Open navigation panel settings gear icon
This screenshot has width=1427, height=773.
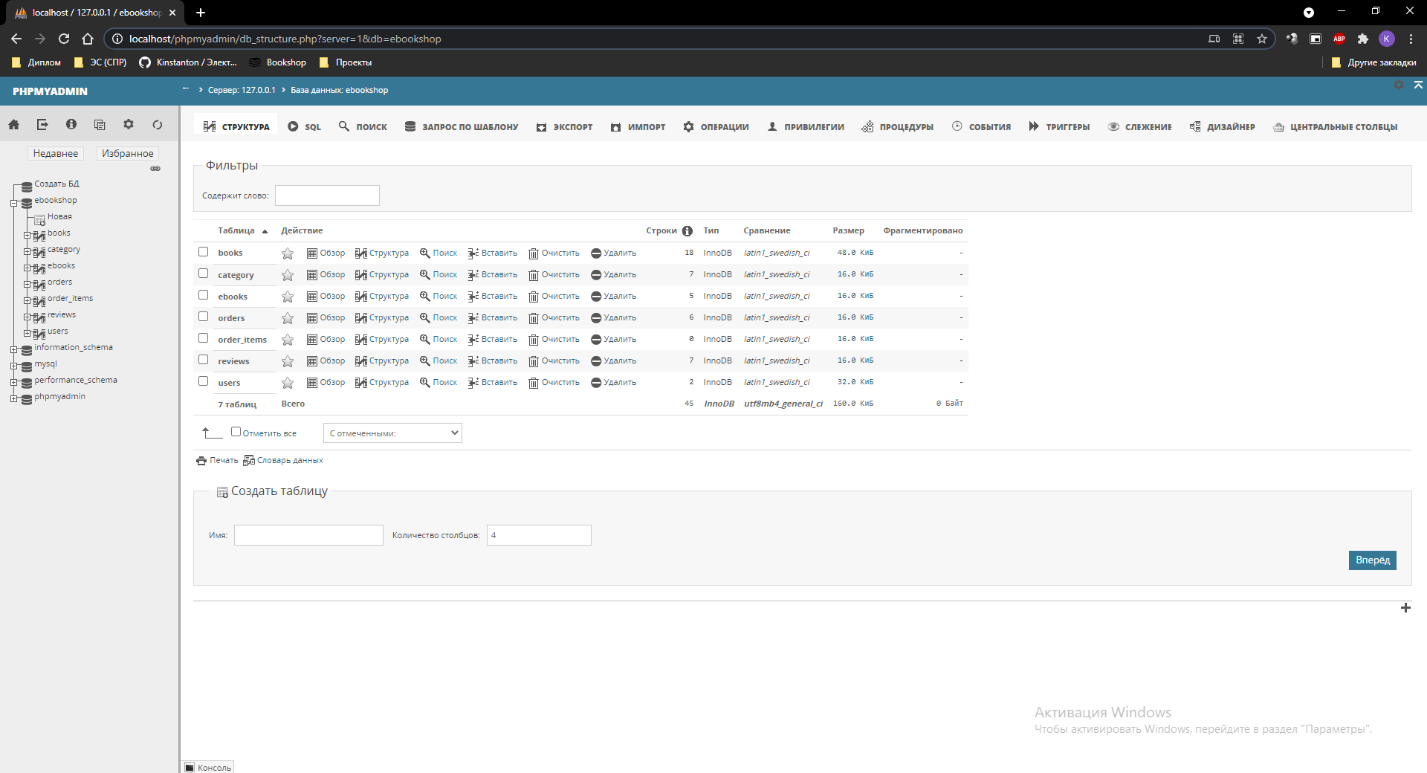click(x=128, y=125)
